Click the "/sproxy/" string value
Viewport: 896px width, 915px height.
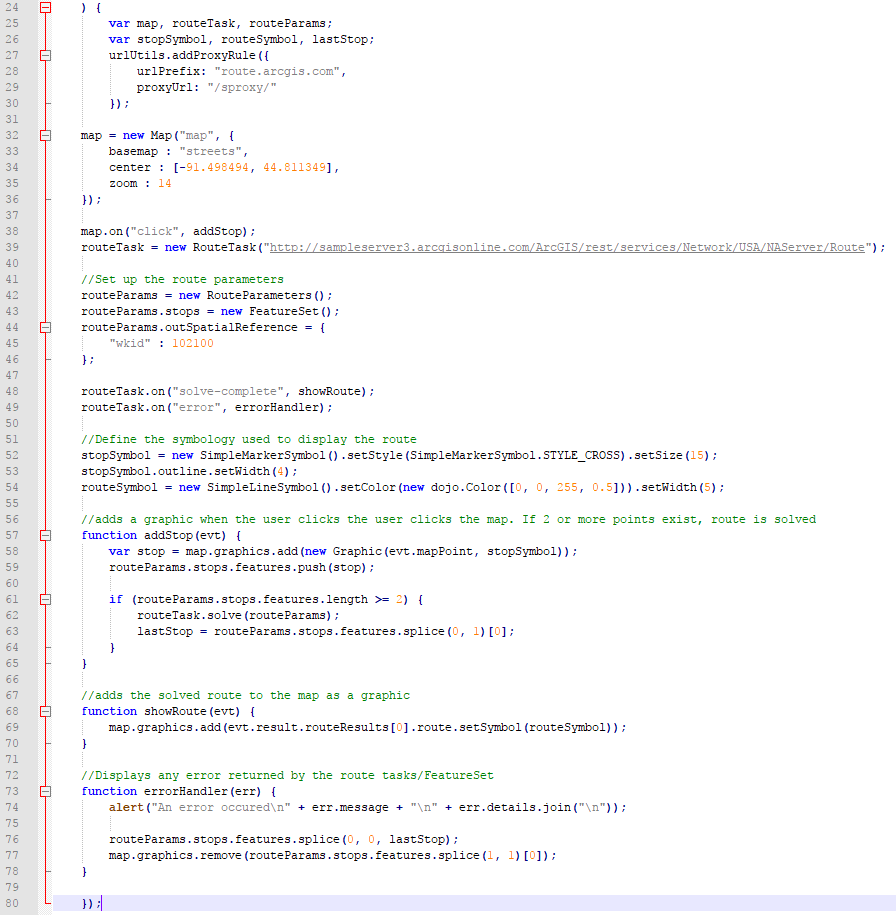pos(242,88)
